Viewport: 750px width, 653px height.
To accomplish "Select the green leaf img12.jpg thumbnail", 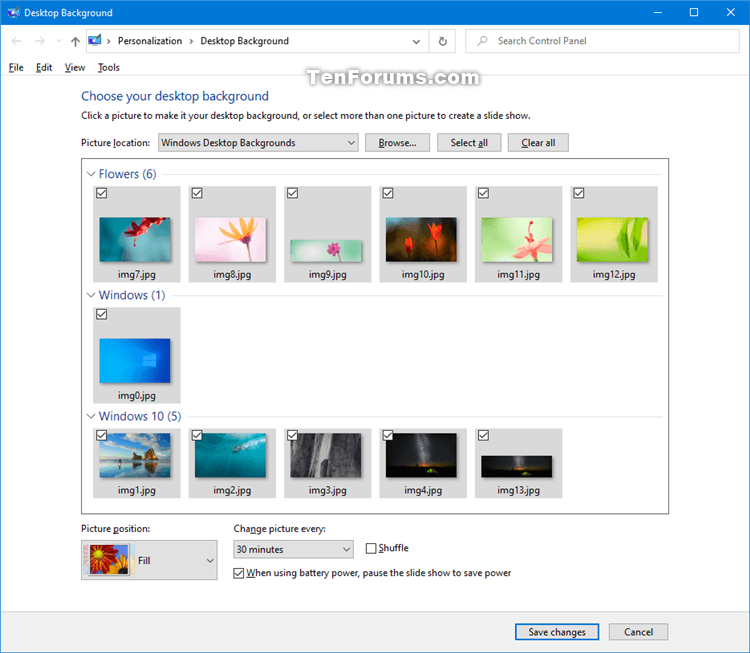I will click(612, 240).
